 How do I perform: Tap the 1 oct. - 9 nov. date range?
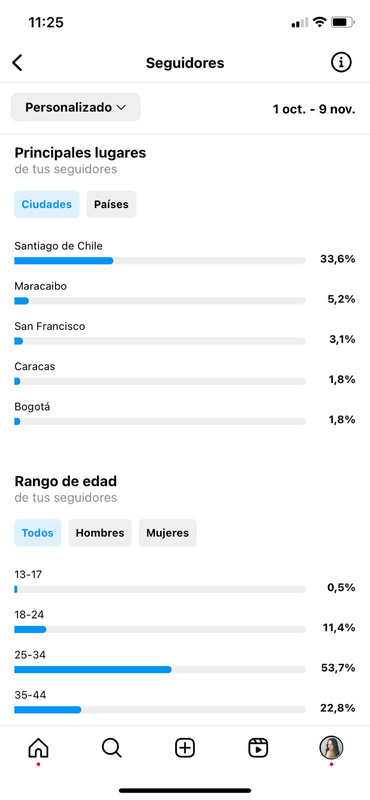point(314,109)
